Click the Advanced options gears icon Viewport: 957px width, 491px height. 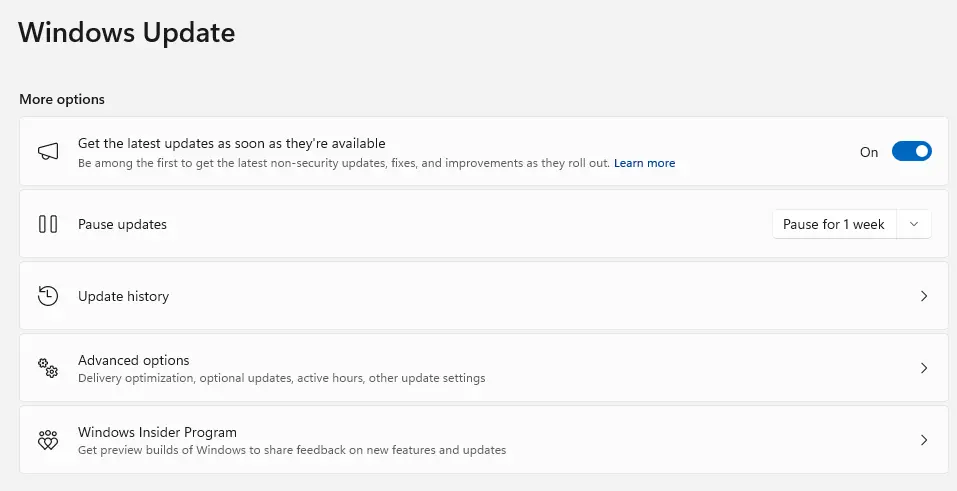(48, 368)
